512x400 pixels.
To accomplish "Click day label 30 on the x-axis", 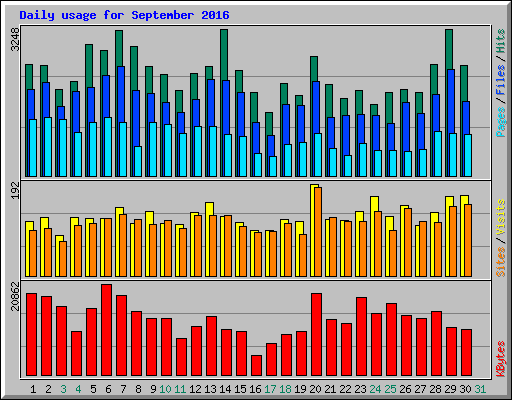I will [x=465, y=389].
